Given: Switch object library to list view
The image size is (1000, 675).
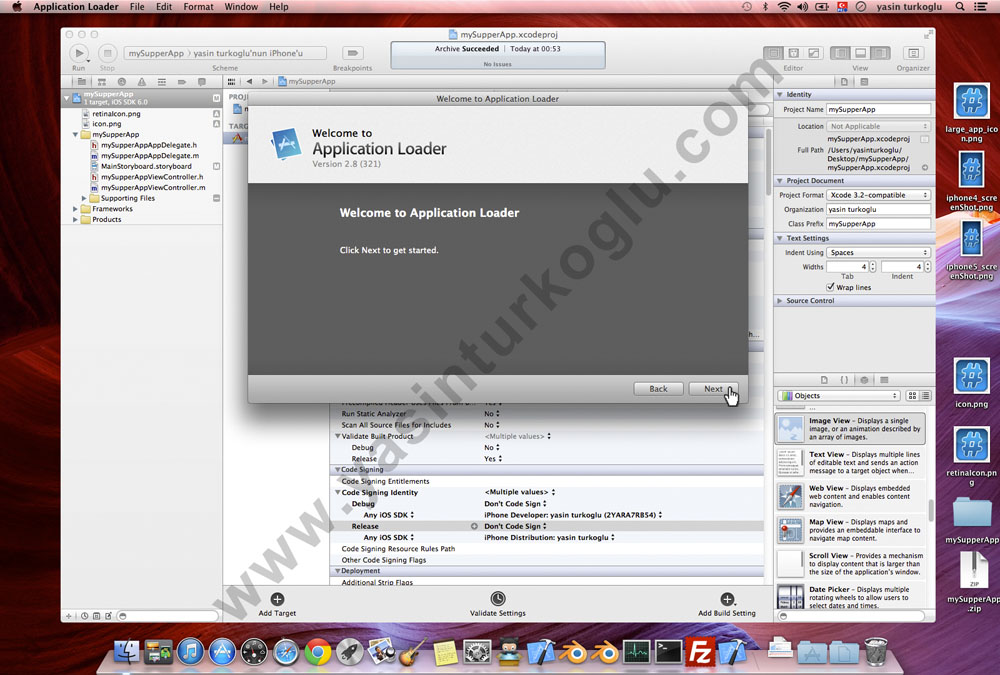Looking at the screenshot, I should [925, 396].
